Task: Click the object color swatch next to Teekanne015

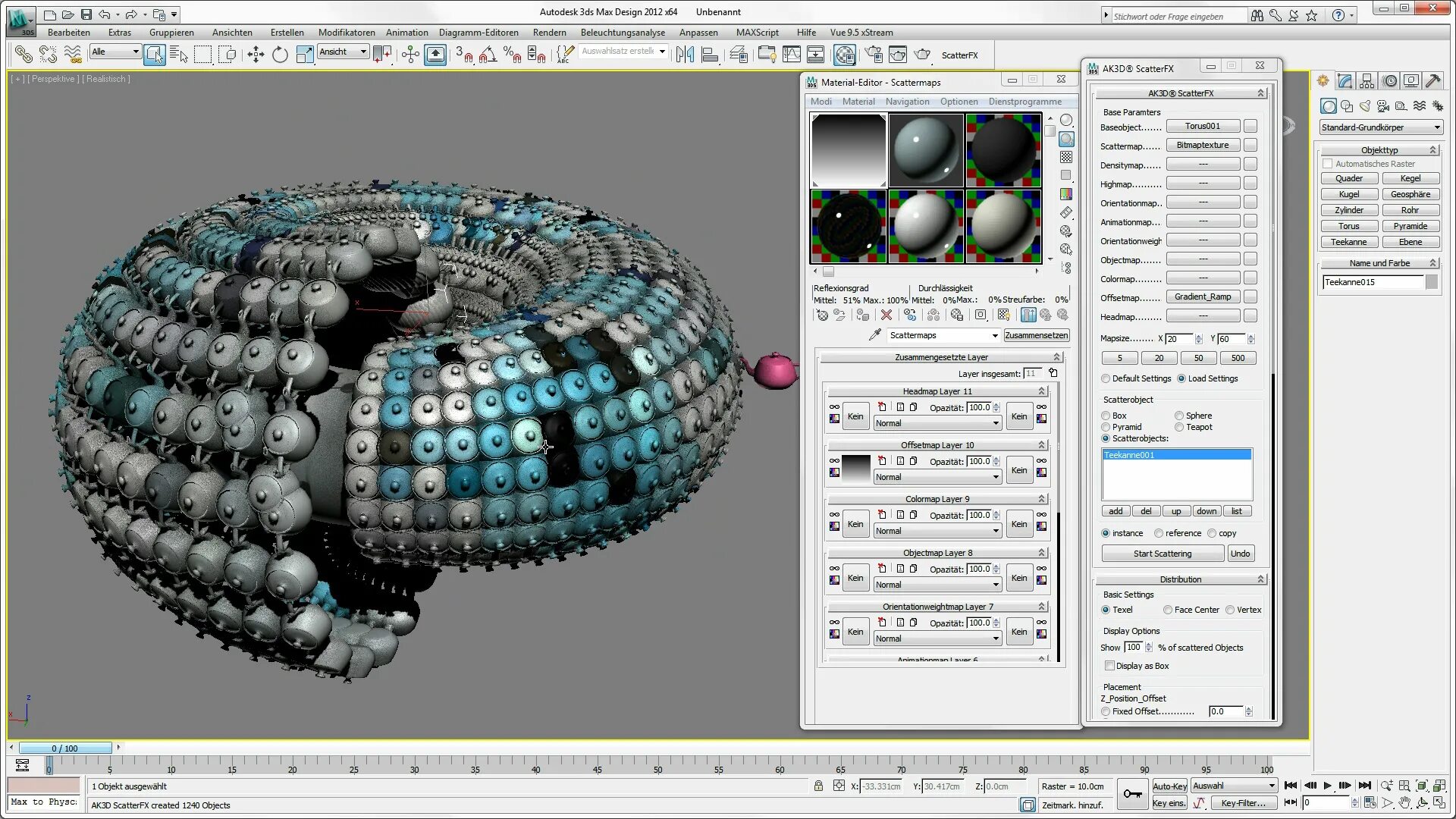Action: click(1431, 282)
